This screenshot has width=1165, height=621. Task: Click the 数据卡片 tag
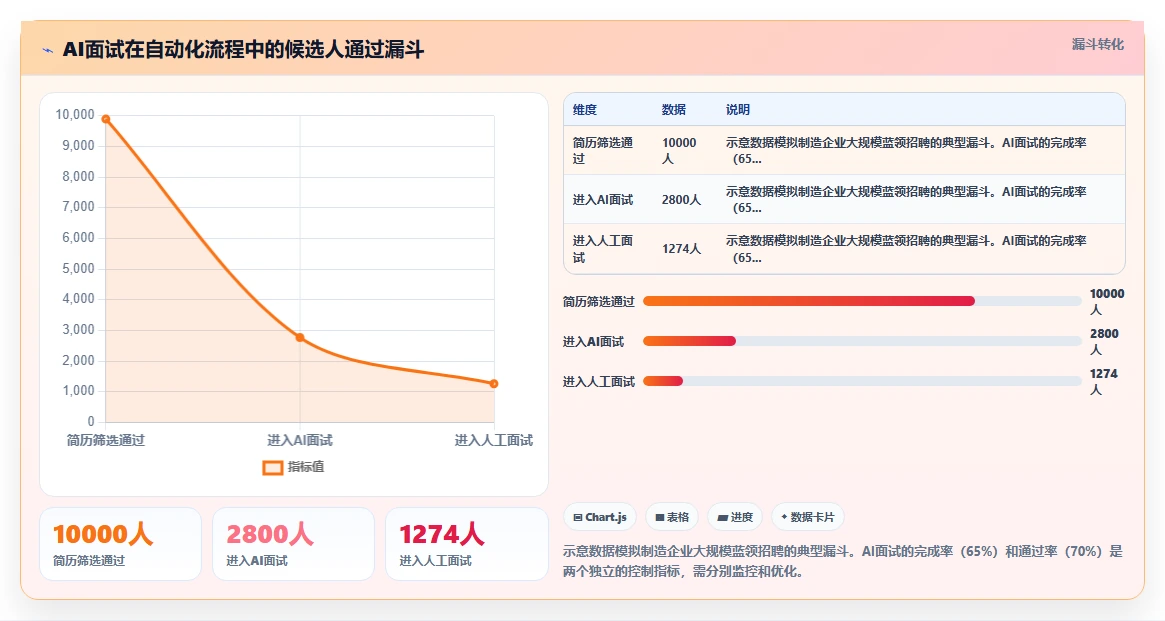[x=808, y=517]
